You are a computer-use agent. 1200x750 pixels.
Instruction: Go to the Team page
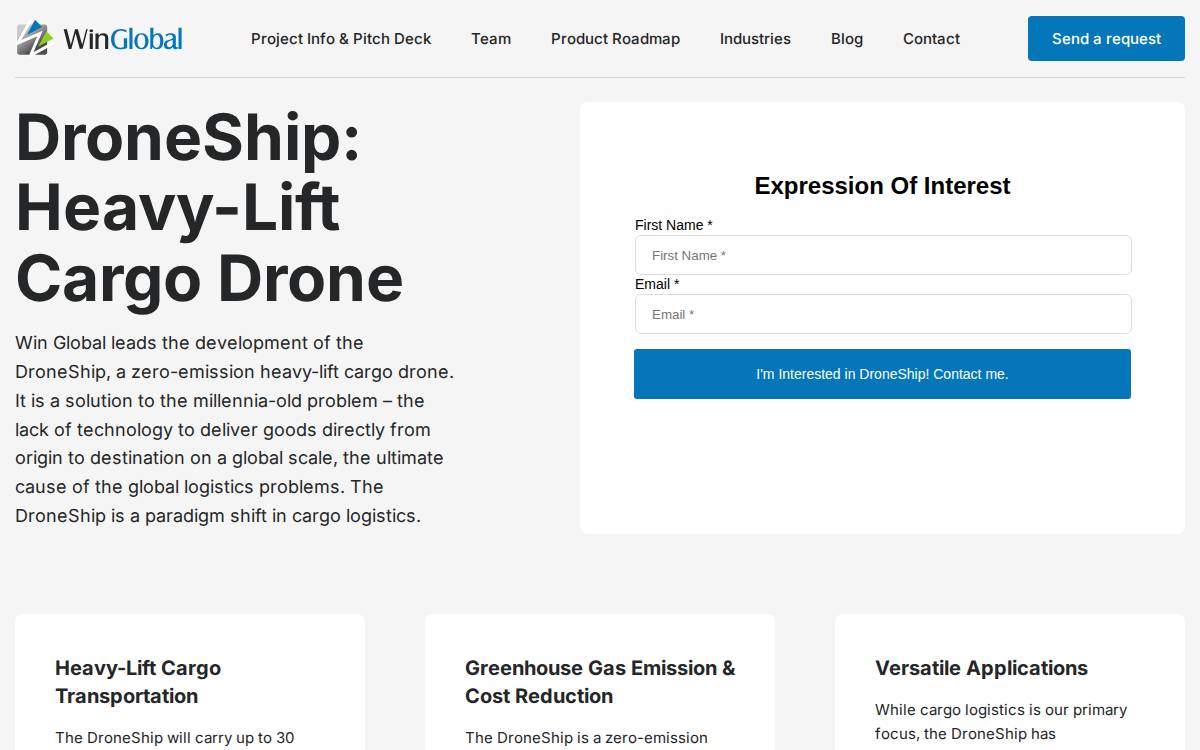tap(491, 39)
